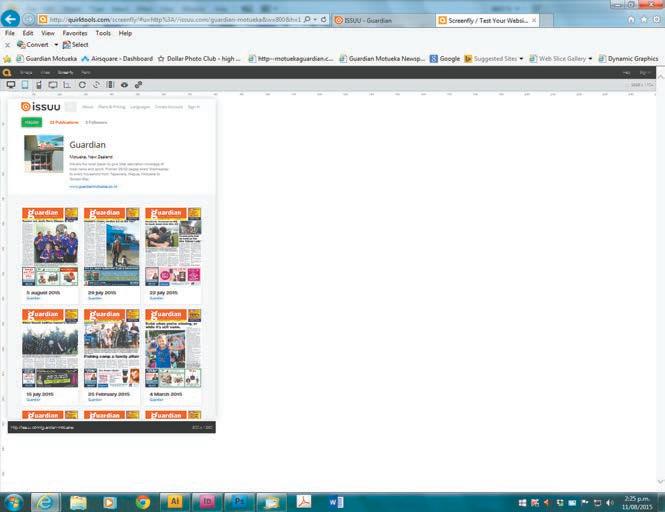The width and height of the screenshot is (665, 512).
Task: Open the Guardian Motueka favorites link
Action: (47, 59)
